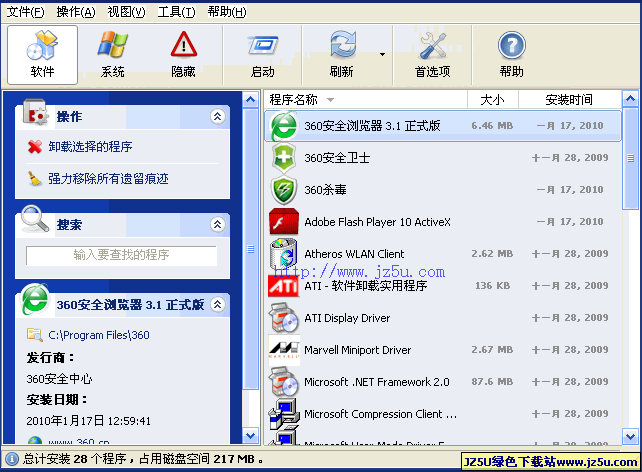Open the dropdown arrow next to 刷新
642x472 pixels.
tap(382, 54)
